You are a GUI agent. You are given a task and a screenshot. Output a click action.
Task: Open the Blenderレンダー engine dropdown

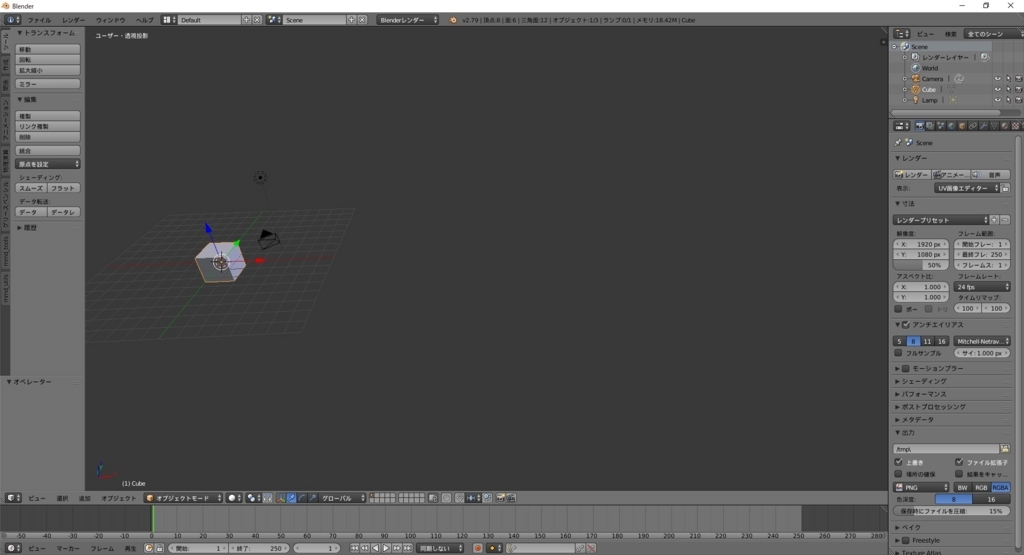coord(408,20)
